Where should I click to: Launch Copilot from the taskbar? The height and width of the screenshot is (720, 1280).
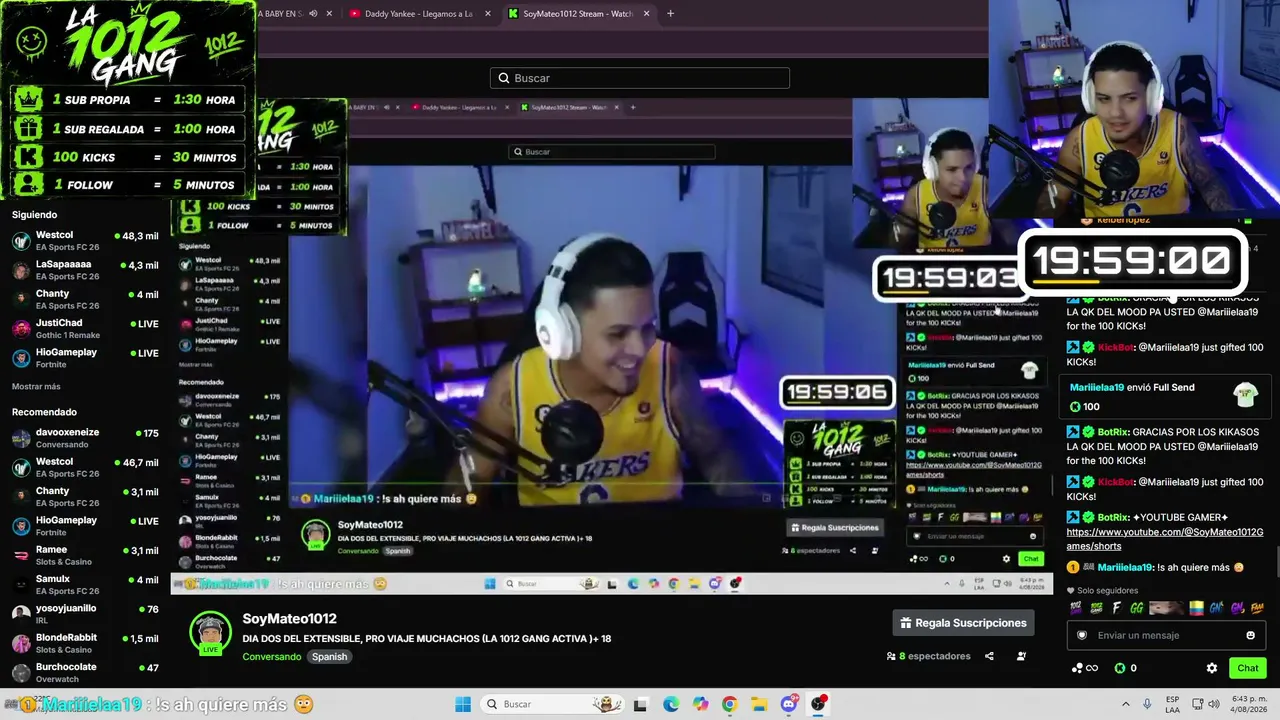click(700, 704)
